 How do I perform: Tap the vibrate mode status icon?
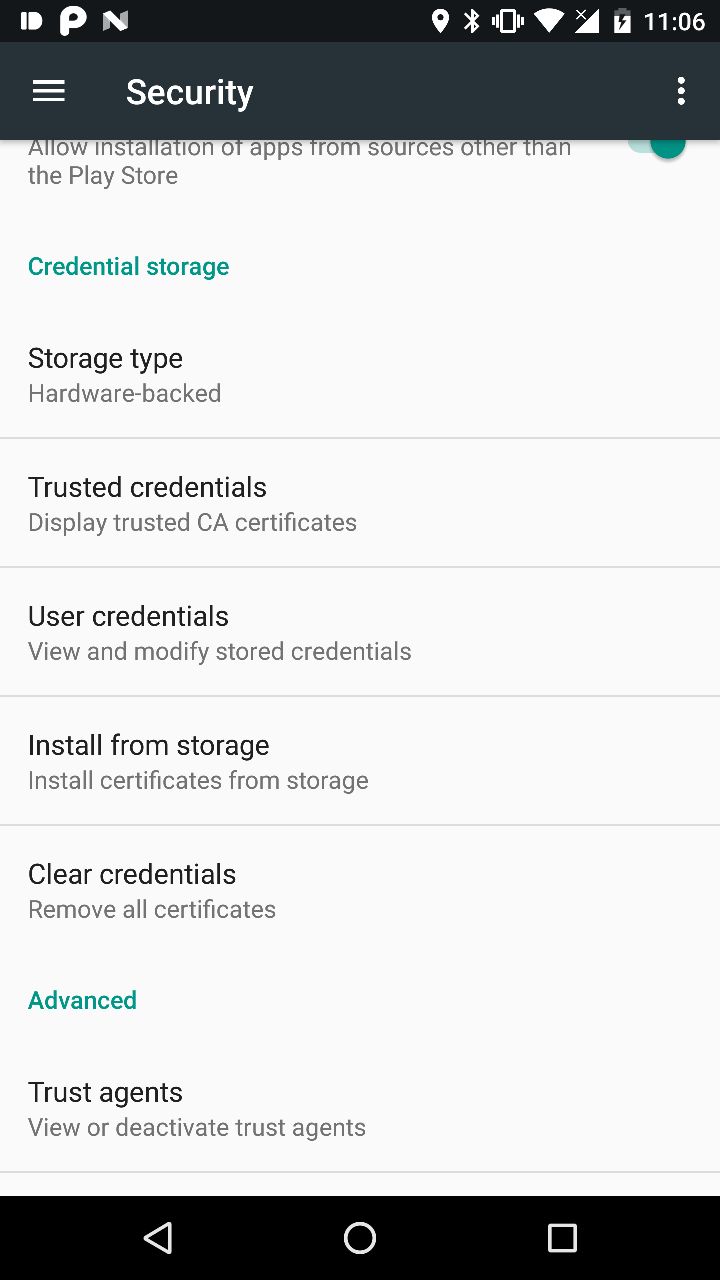point(508,21)
